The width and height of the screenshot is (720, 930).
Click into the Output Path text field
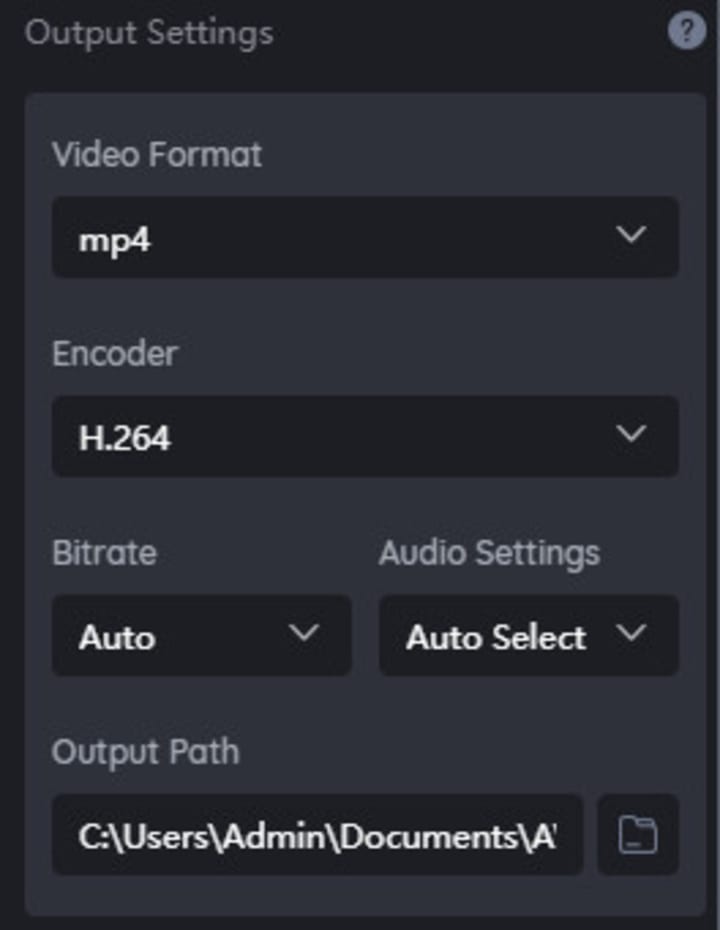tap(318, 835)
